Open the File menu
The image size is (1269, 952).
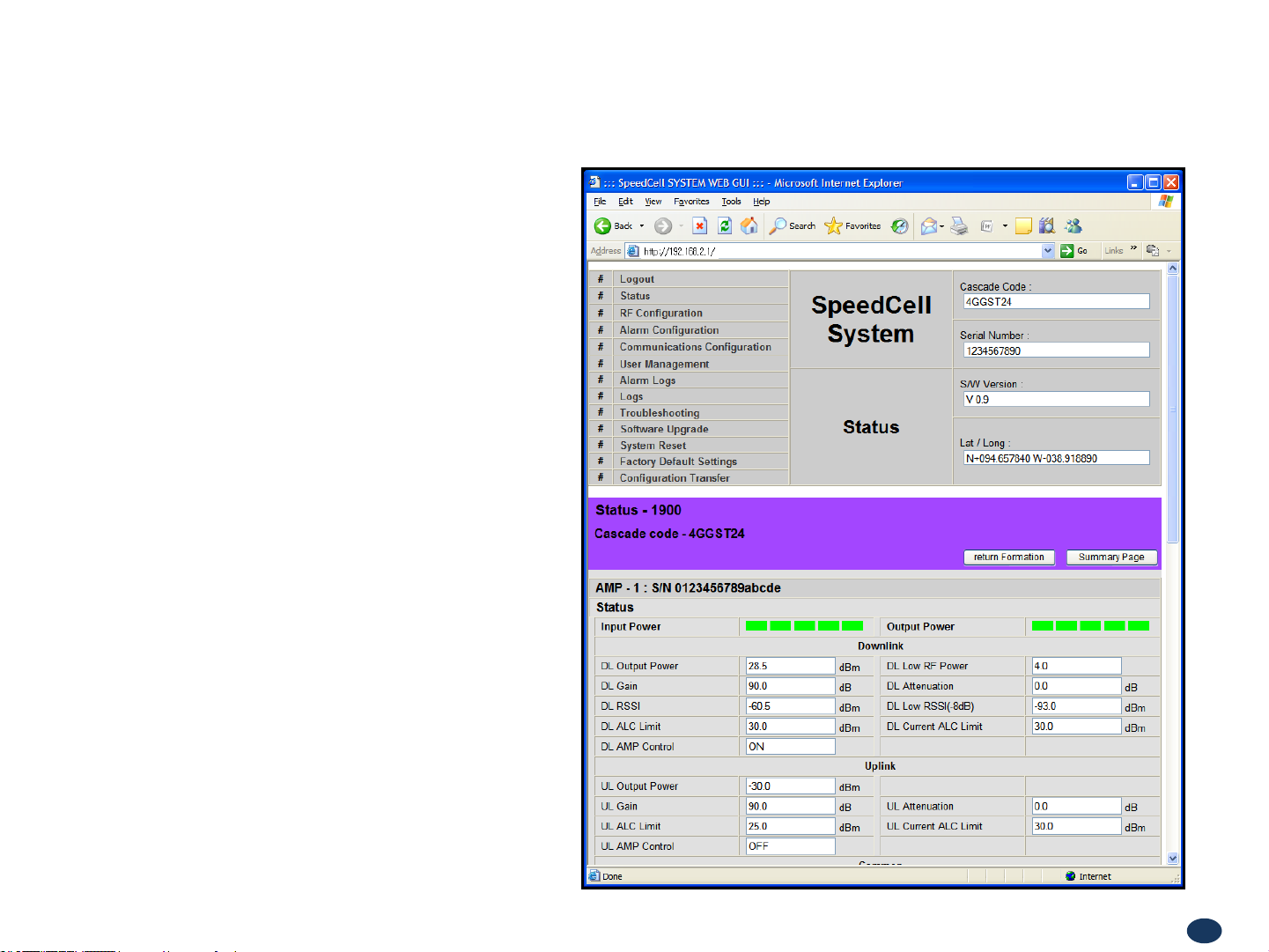pyautogui.click(x=600, y=202)
